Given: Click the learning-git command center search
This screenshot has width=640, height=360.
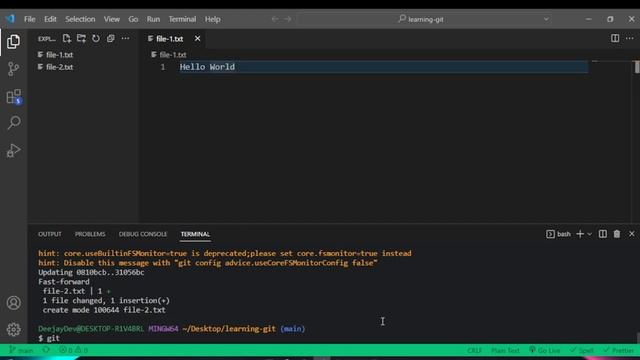Looking at the screenshot, I should [x=420, y=19].
